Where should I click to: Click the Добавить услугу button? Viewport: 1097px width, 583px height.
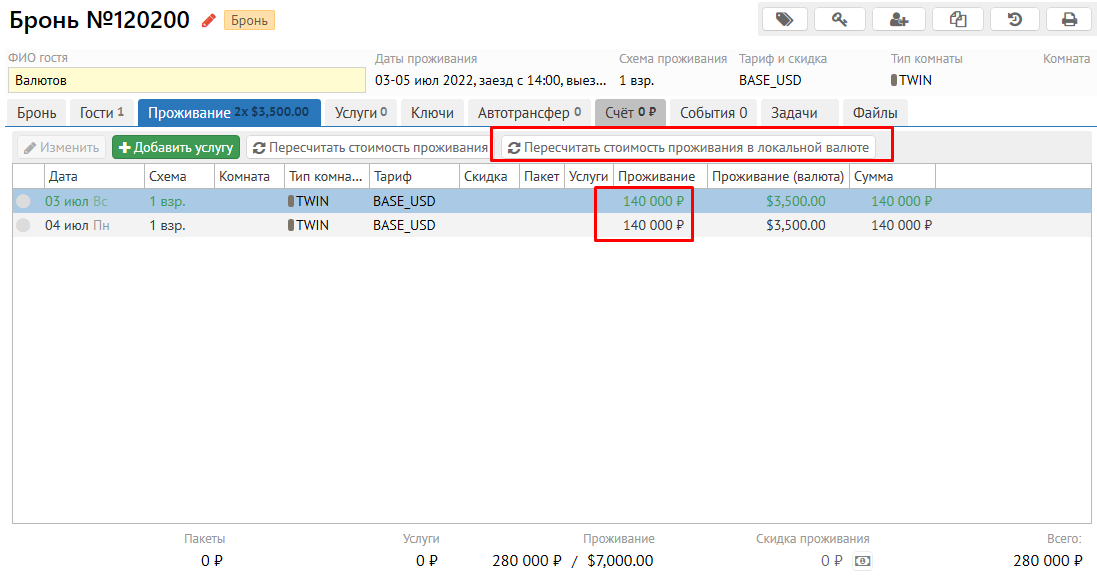click(176, 148)
